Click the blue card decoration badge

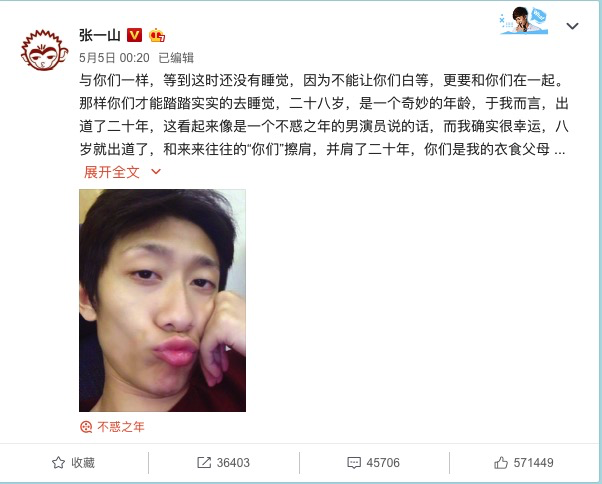click(x=524, y=21)
